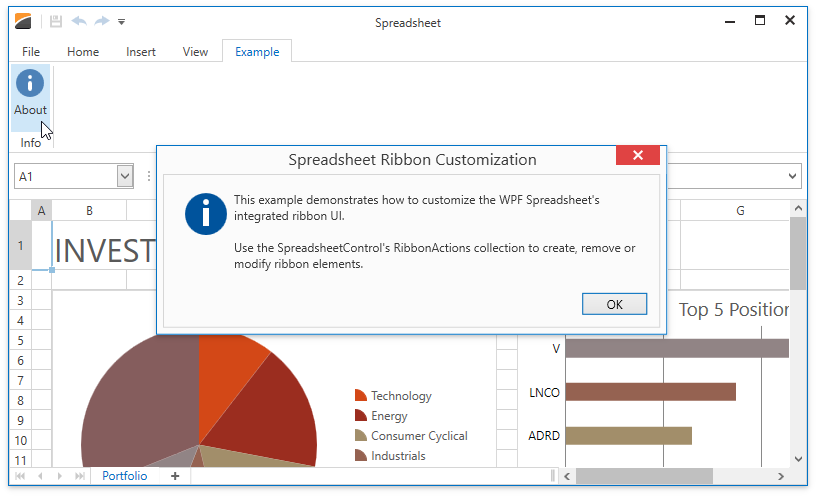Image resolution: width=816 pixels, height=496 pixels.
Task: Click Energy legend color marker
Action: (361, 415)
